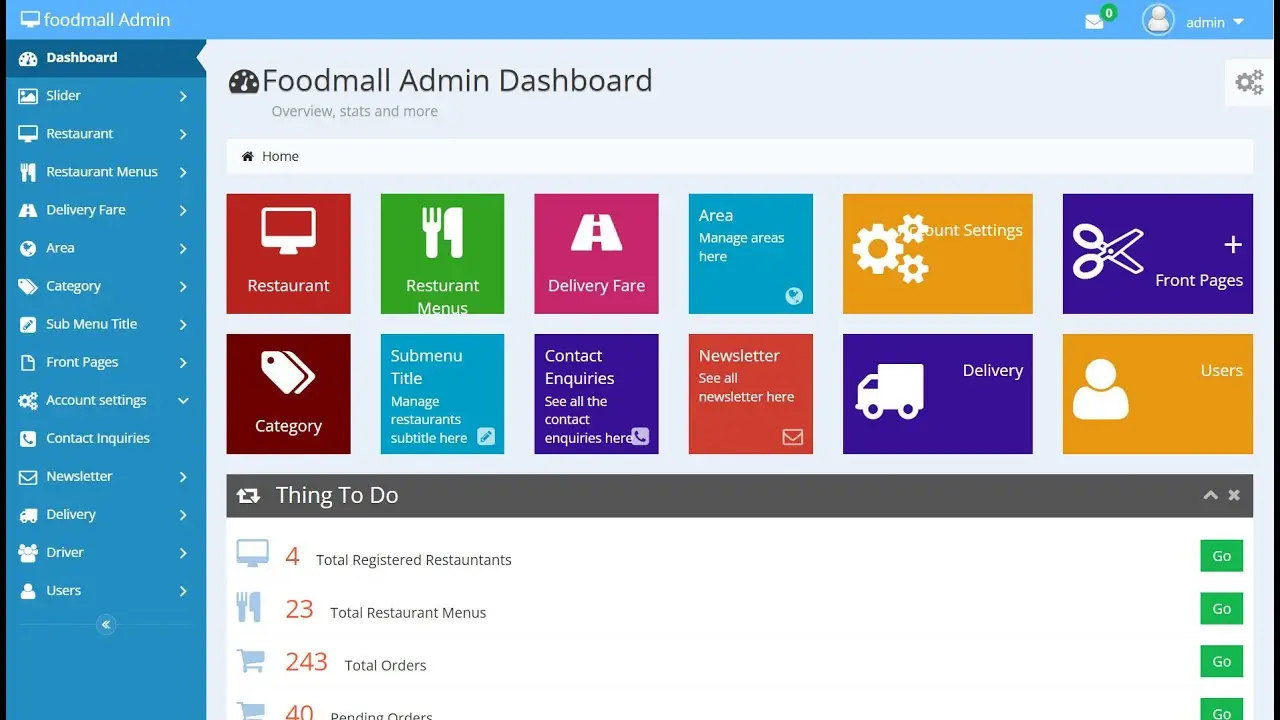This screenshot has width=1280, height=720.
Task: Open the Area manage areas tile
Action: (x=751, y=254)
